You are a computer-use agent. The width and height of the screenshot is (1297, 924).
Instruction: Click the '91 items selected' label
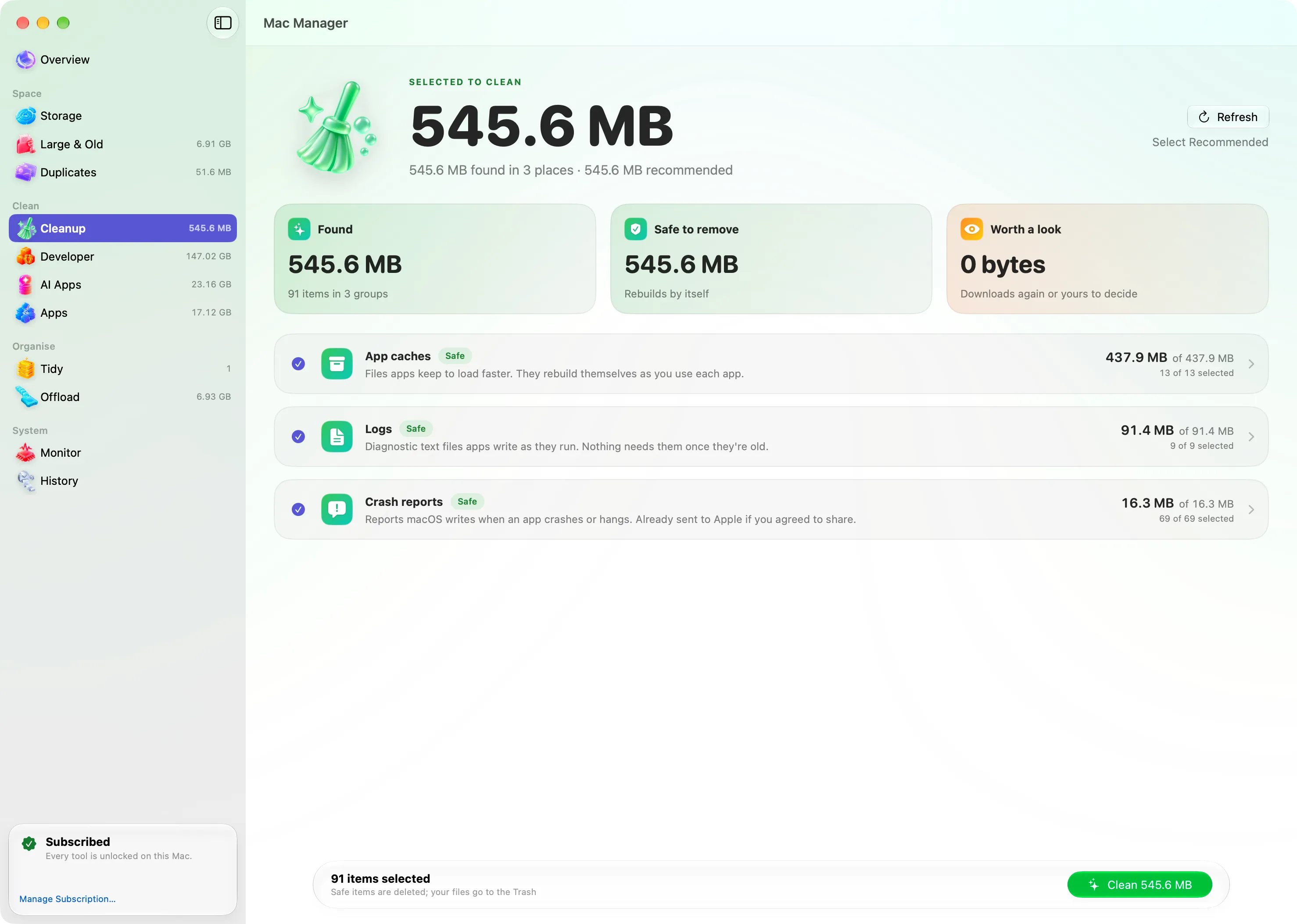tap(380, 879)
